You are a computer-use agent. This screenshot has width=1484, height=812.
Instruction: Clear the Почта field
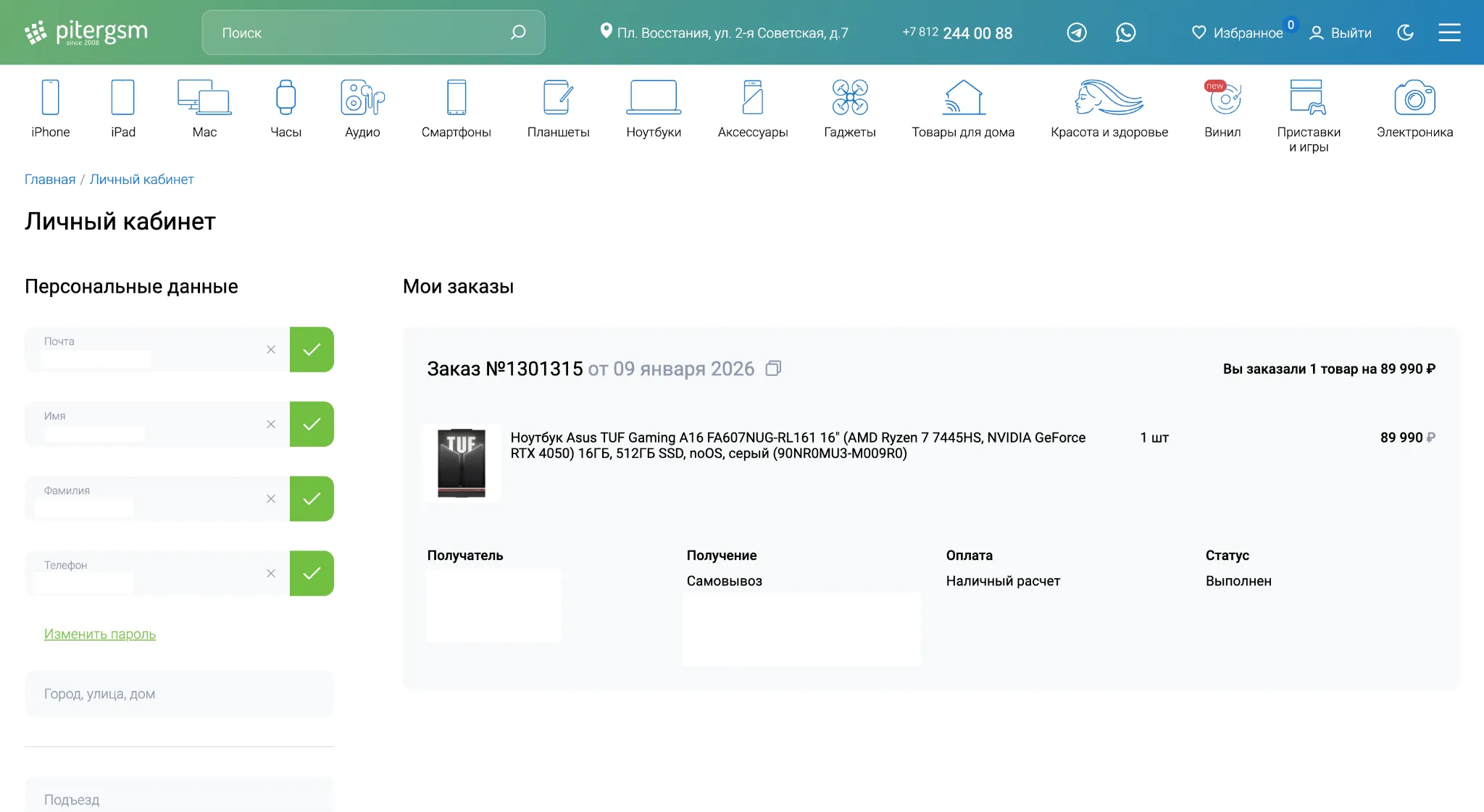271,350
